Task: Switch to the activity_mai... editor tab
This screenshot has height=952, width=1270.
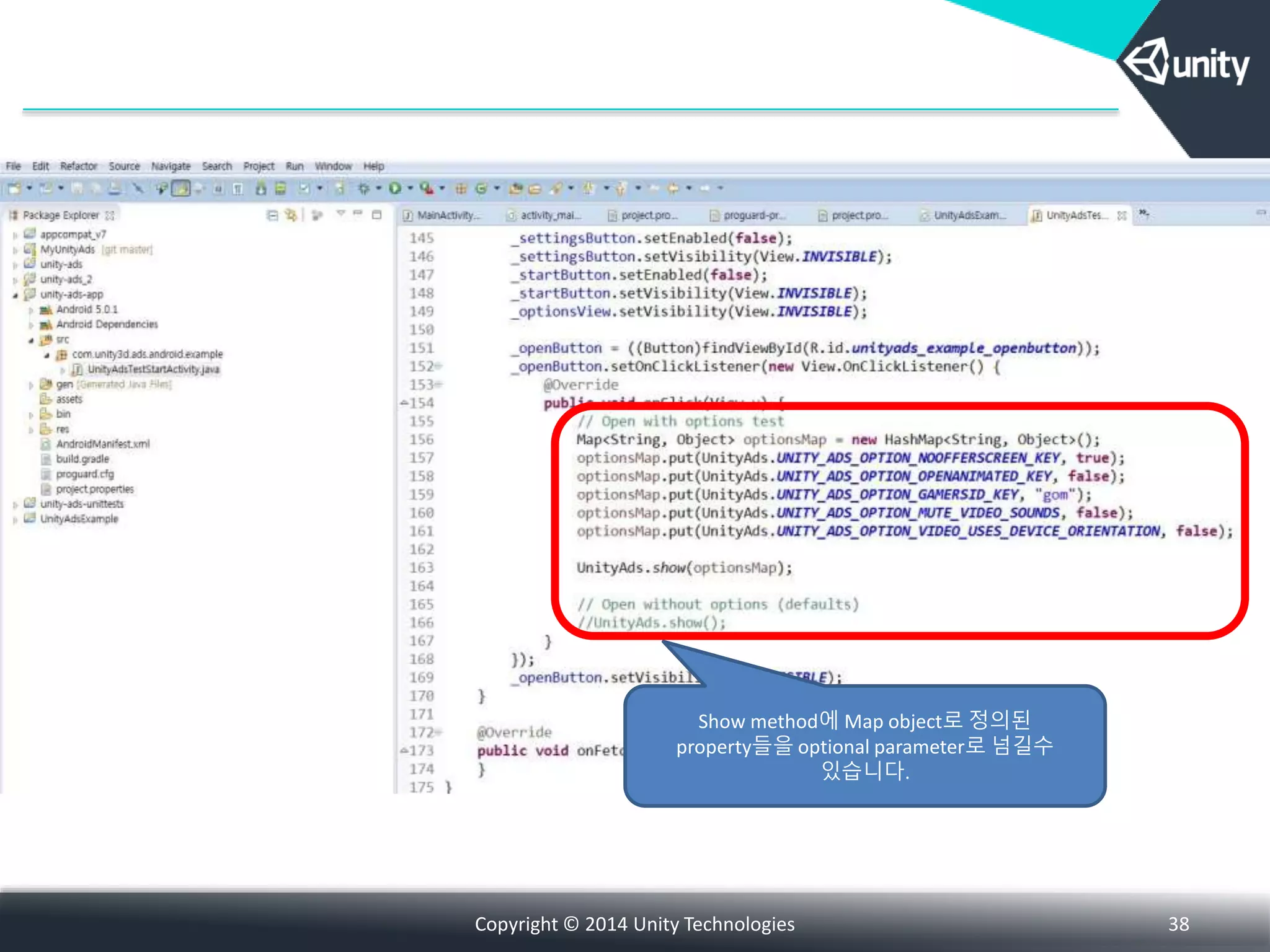Action: (544, 215)
